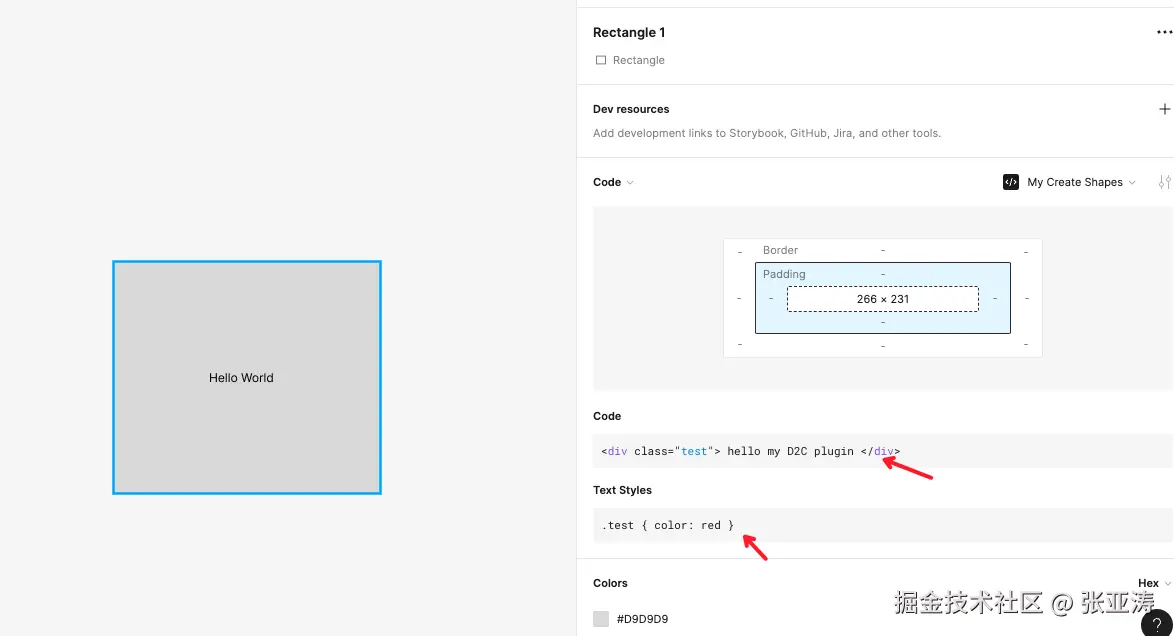The height and width of the screenshot is (636, 1174).
Task: Open code settings sliders icon
Action: click(1164, 182)
